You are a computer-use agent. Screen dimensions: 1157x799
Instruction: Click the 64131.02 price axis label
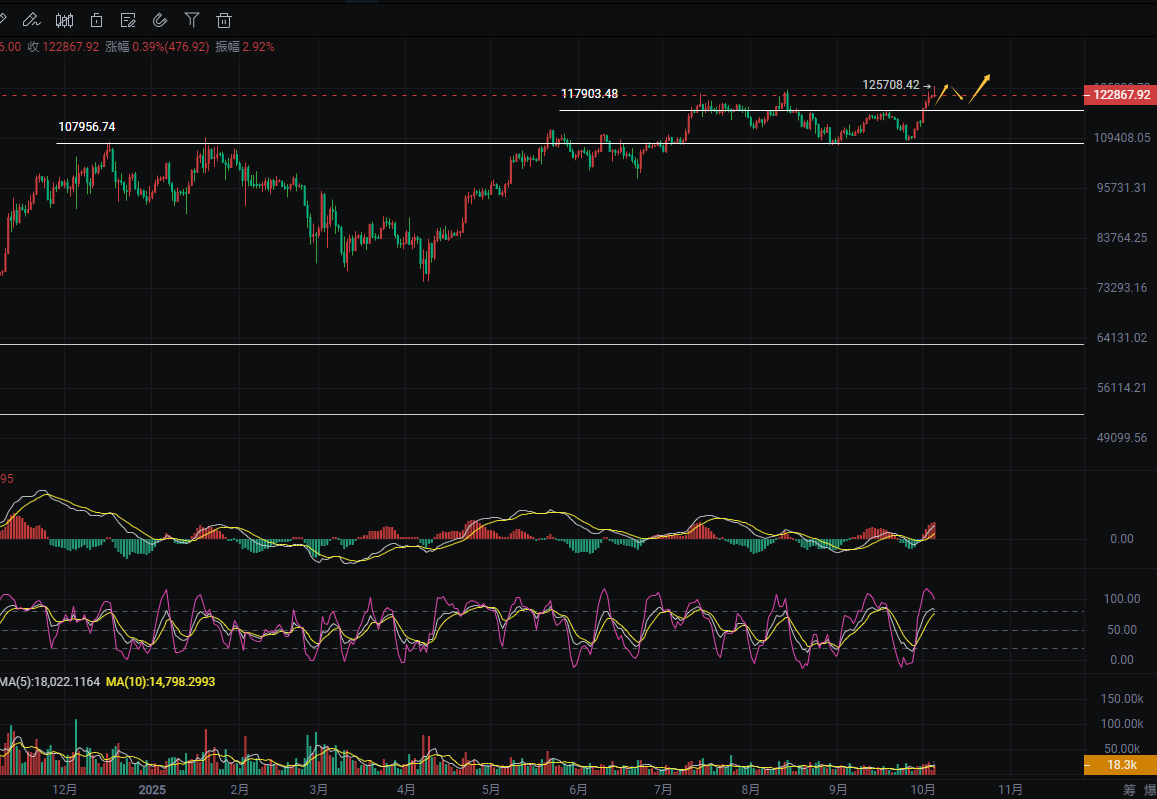click(x=1121, y=338)
